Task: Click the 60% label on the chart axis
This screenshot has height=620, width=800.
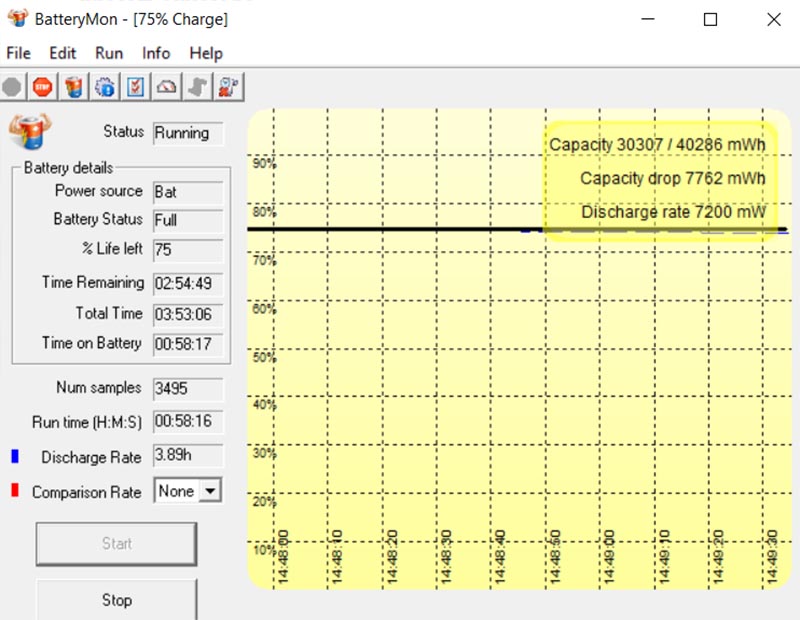Action: (x=264, y=309)
